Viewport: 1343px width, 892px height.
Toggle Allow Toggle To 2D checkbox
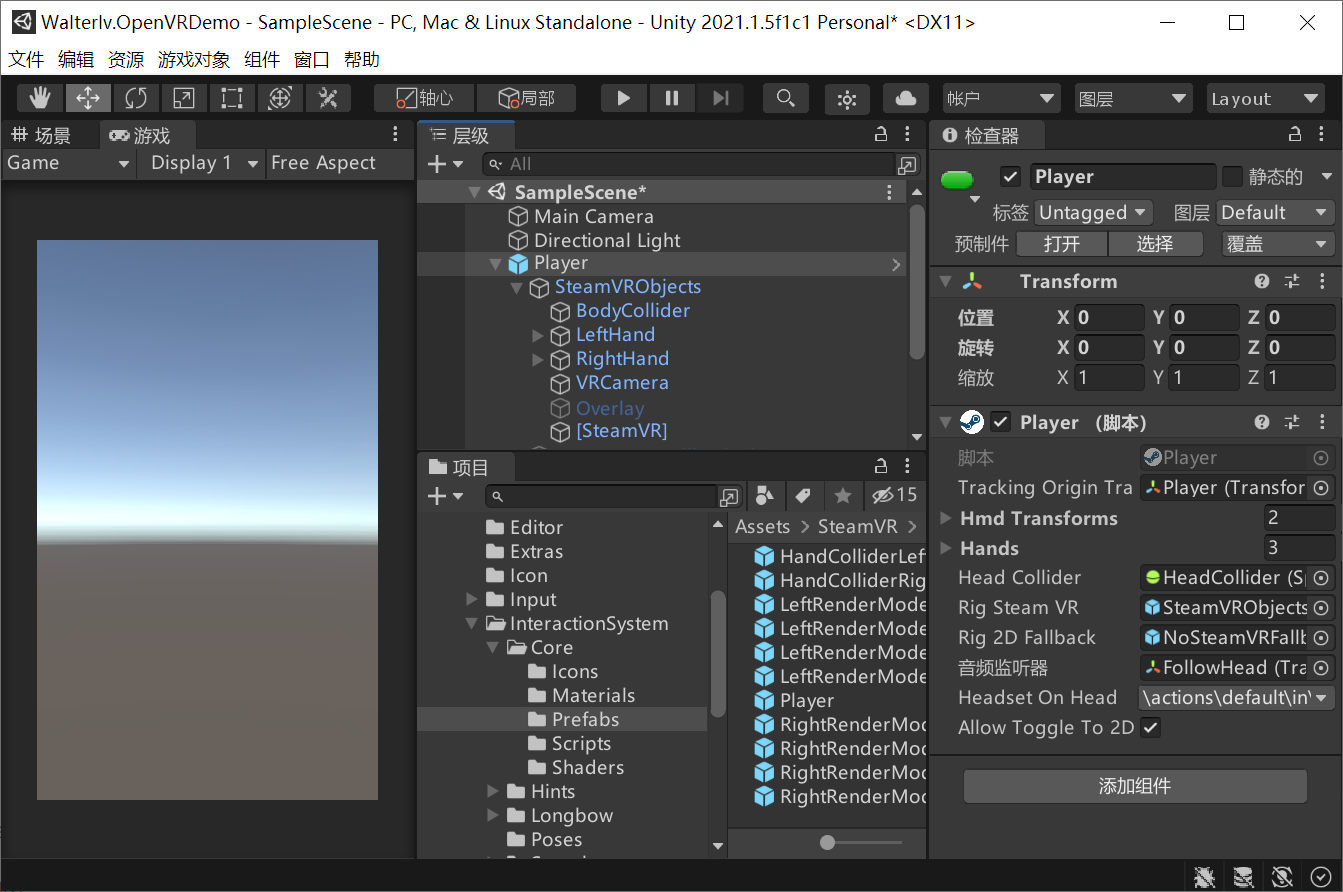[1151, 727]
